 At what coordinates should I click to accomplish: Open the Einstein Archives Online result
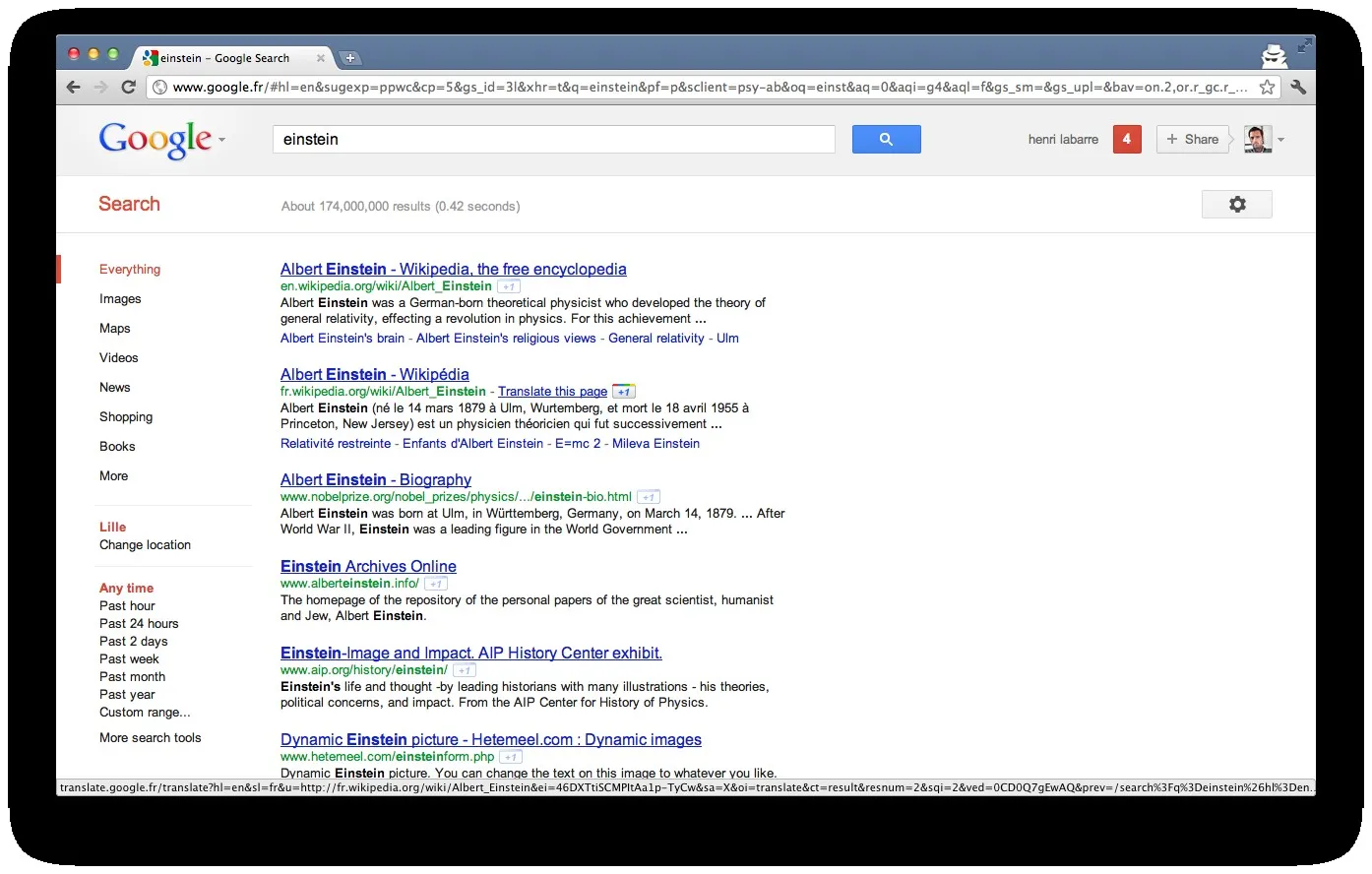point(368,566)
